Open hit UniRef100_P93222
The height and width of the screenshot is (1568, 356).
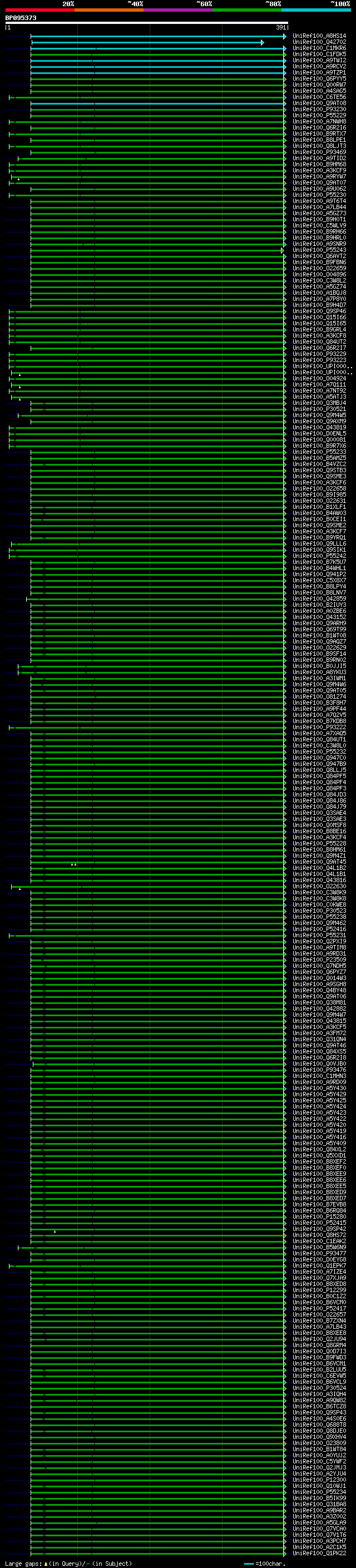(x=319, y=728)
